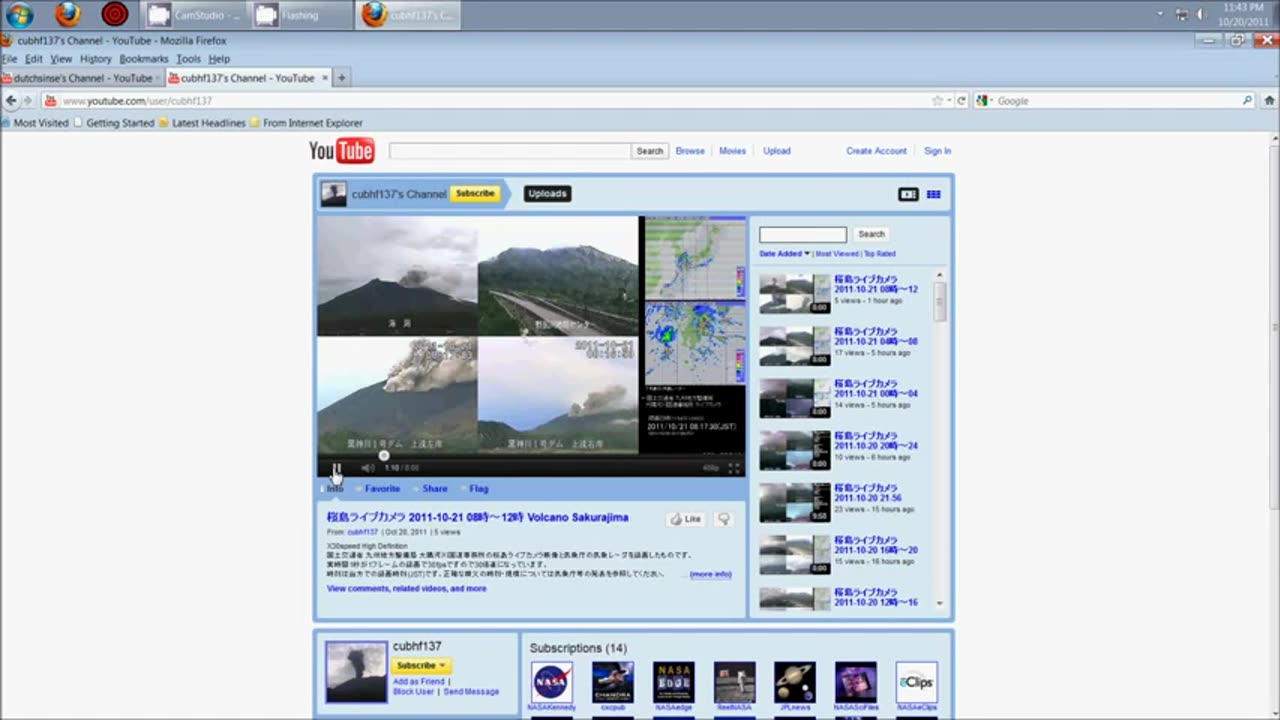Sort uploads by Top Rated

pyautogui.click(x=880, y=254)
